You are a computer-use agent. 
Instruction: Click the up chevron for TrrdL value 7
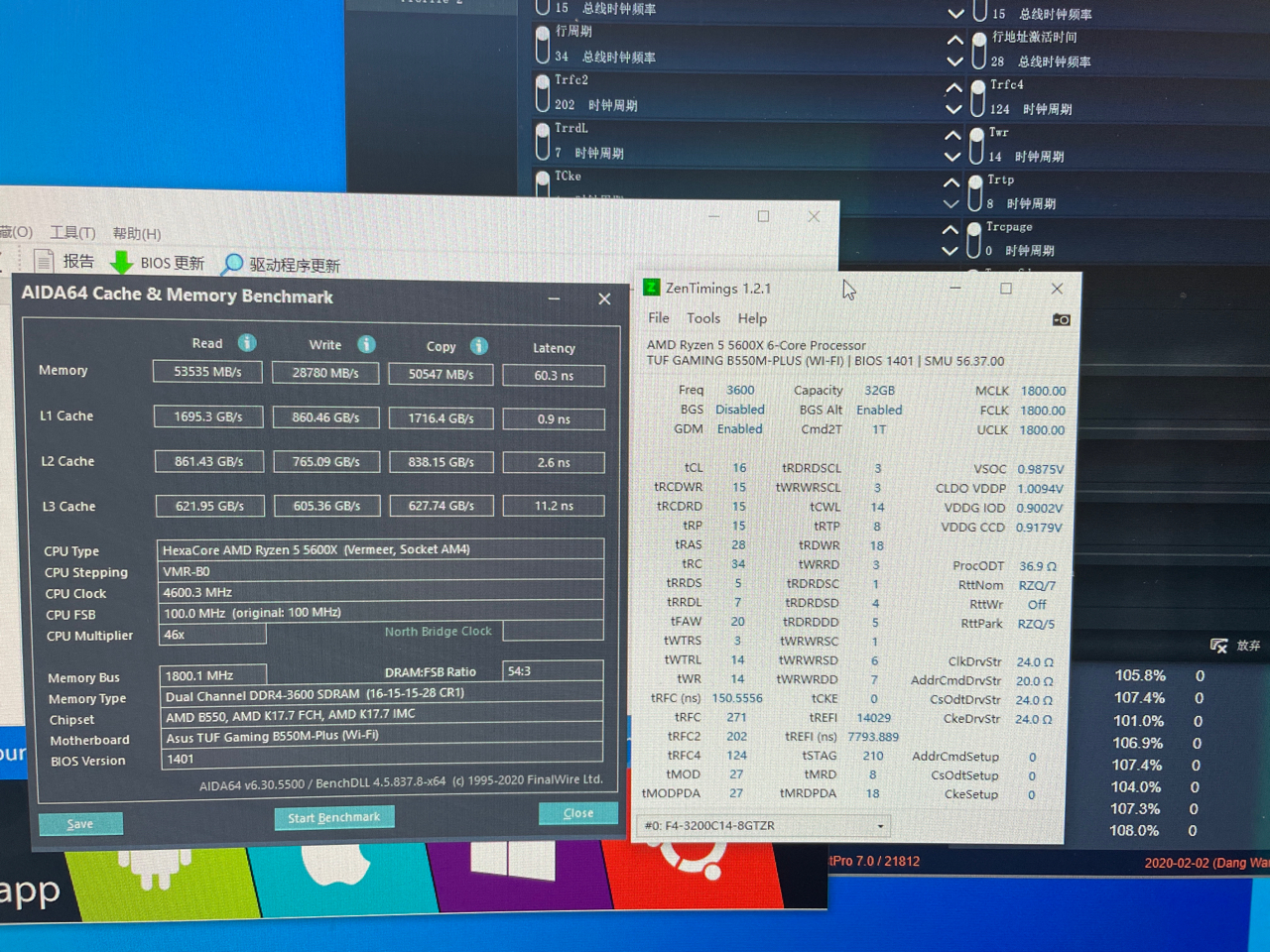click(x=952, y=135)
